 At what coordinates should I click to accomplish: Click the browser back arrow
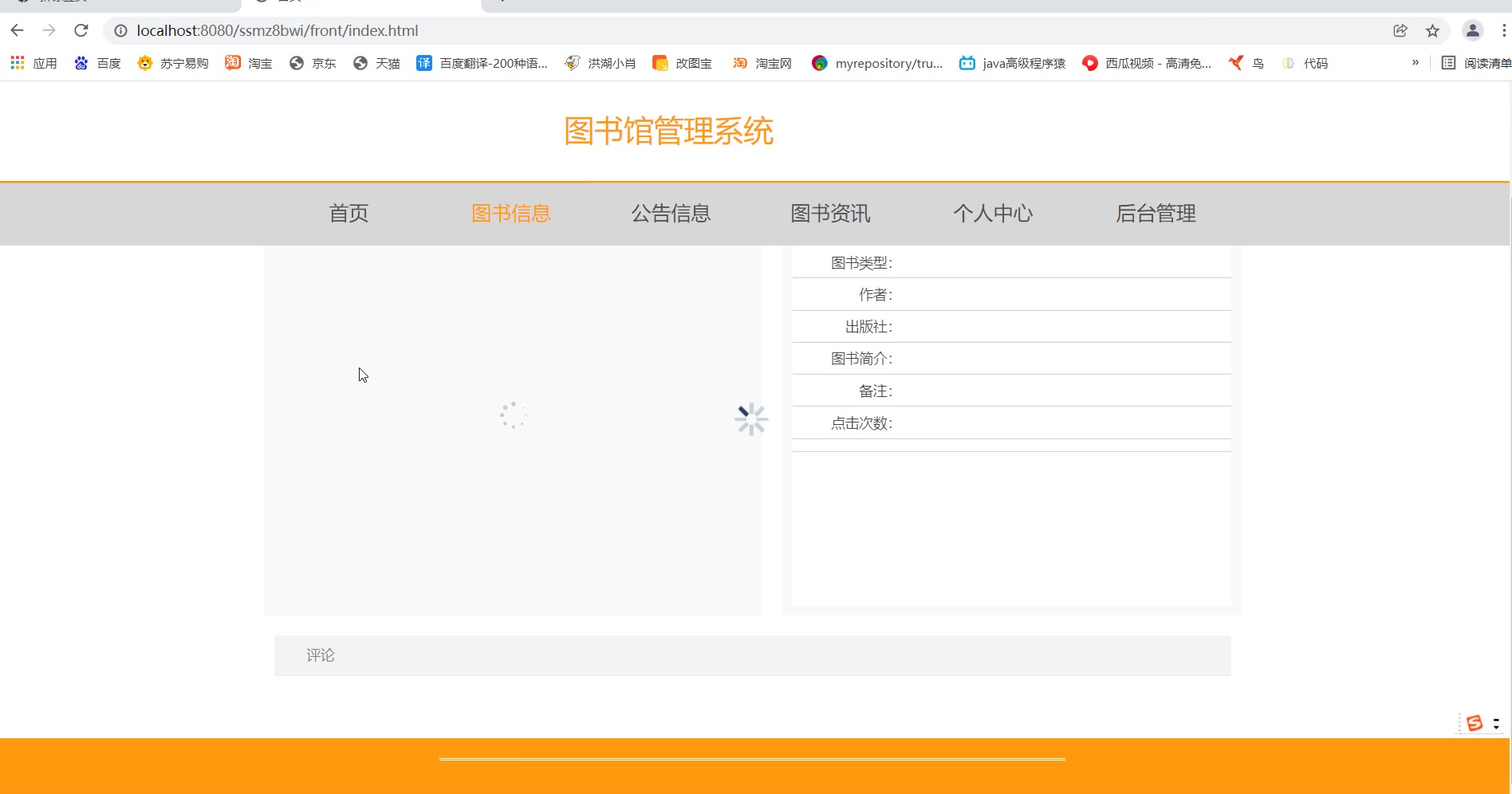tap(18, 30)
